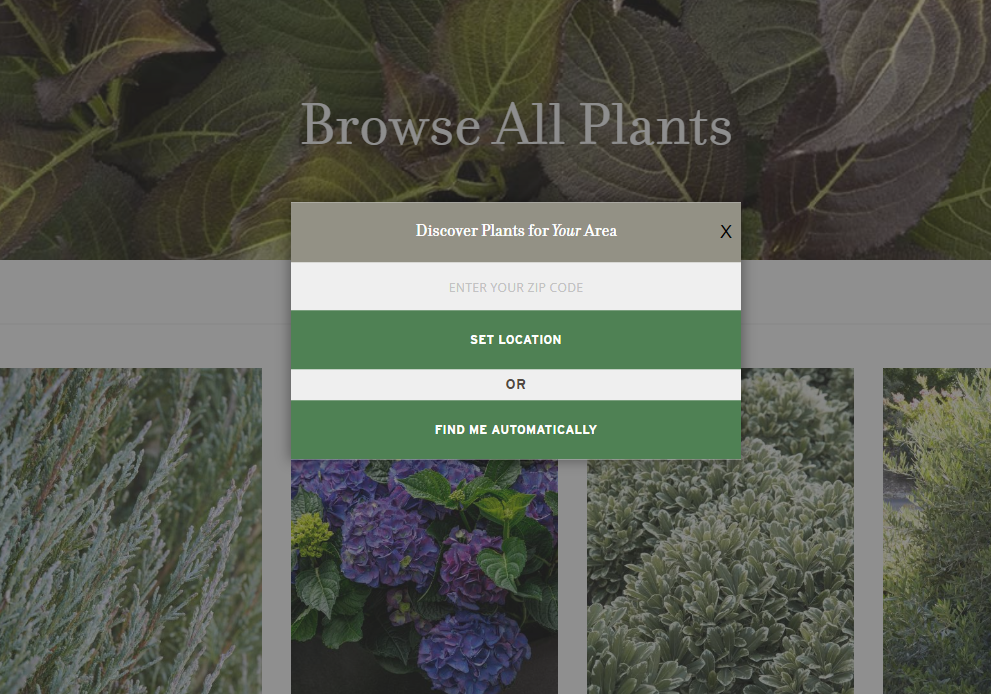The width and height of the screenshot is (991, 694).
Task: Open the purple hydrangea plant card
Action: point(424,576)
